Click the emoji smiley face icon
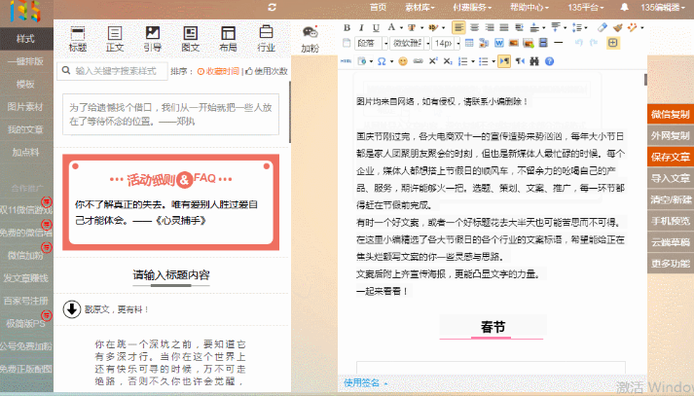The image size is (694, 396). pyautogui.click(x=403, y=62)
